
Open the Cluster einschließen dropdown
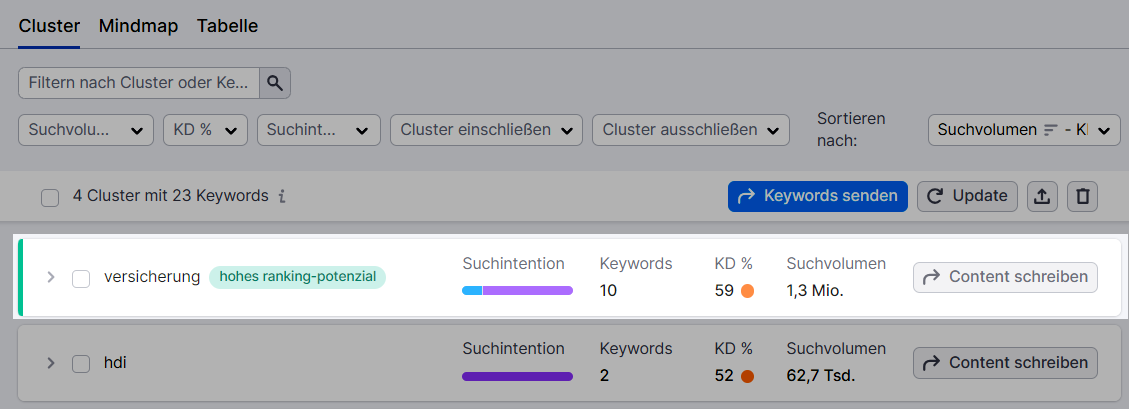point(486,130)
